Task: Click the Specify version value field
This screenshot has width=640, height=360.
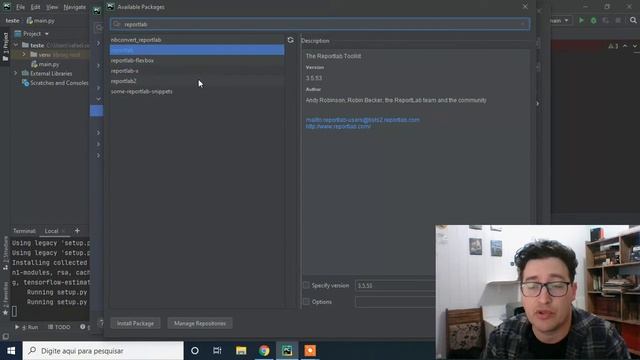Action: (x=395, y=285)
